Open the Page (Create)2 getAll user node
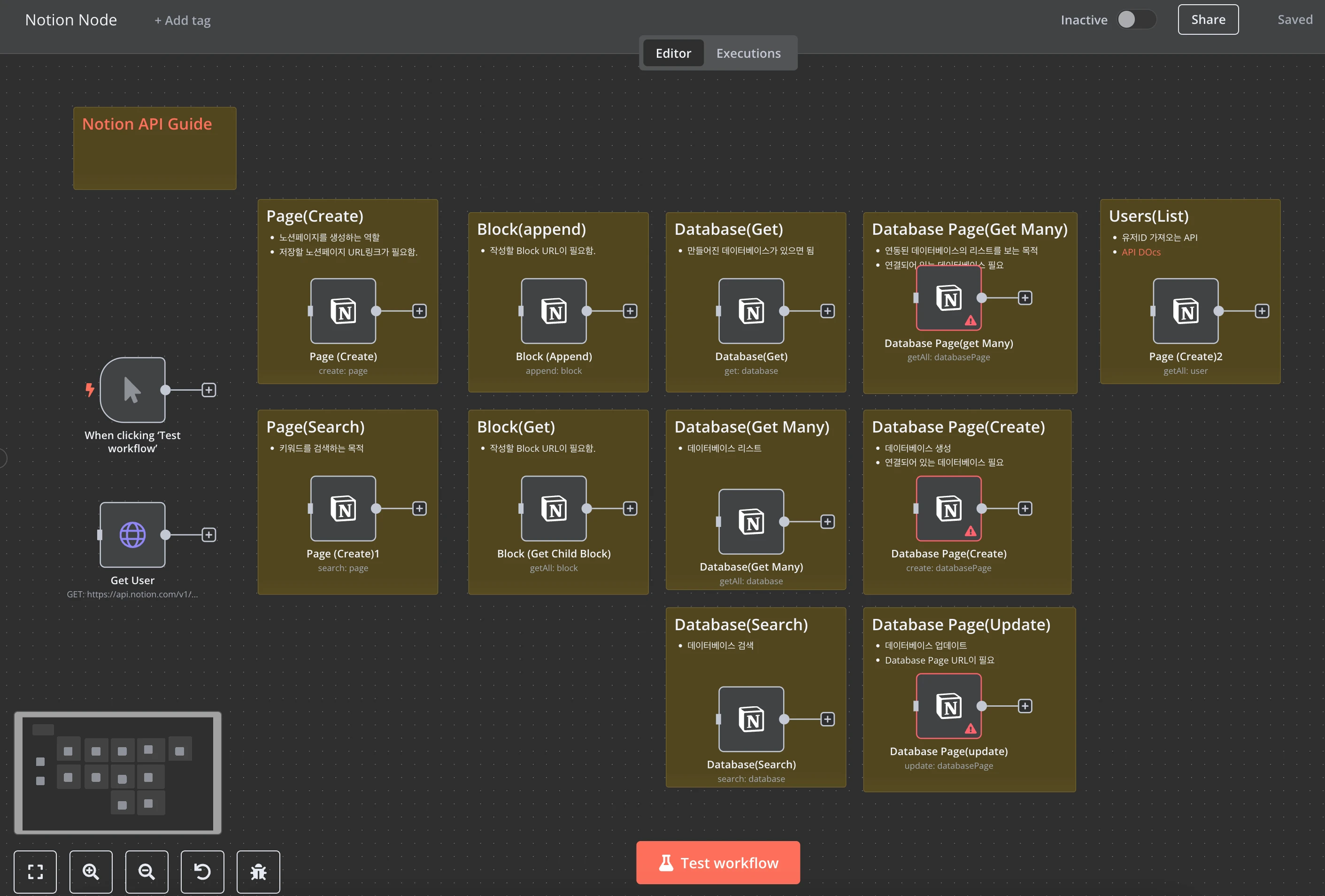The height and width of the screenshot is (896, 1325). click(x=1185, y=311)
